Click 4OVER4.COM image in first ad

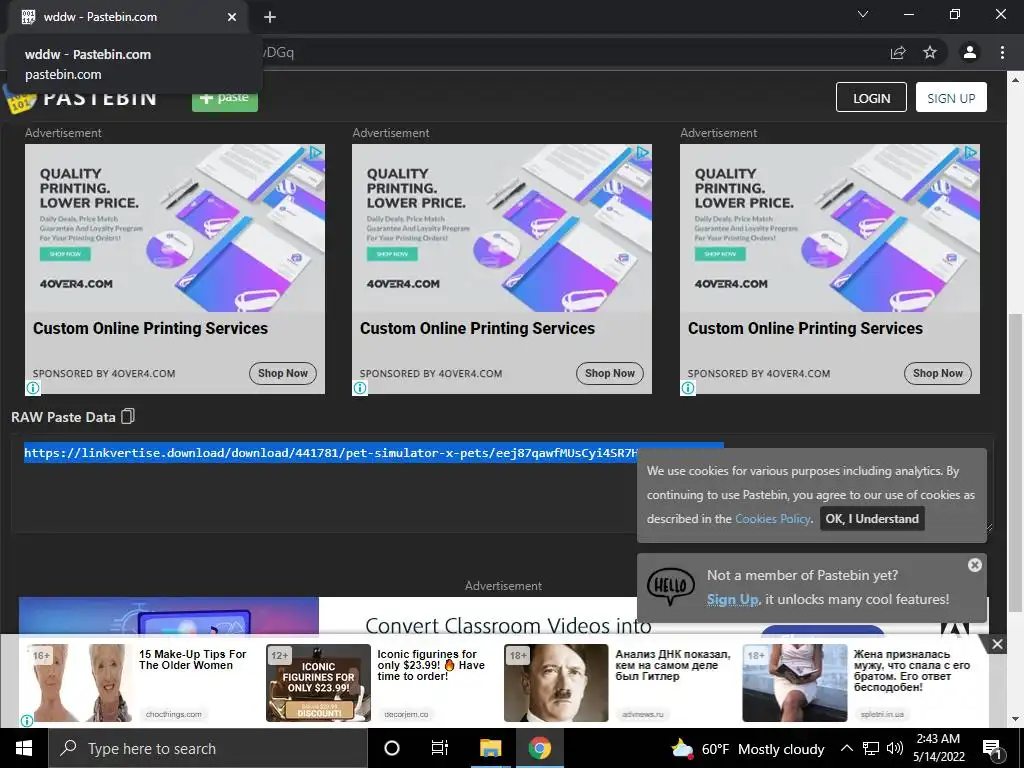(174, 227)
